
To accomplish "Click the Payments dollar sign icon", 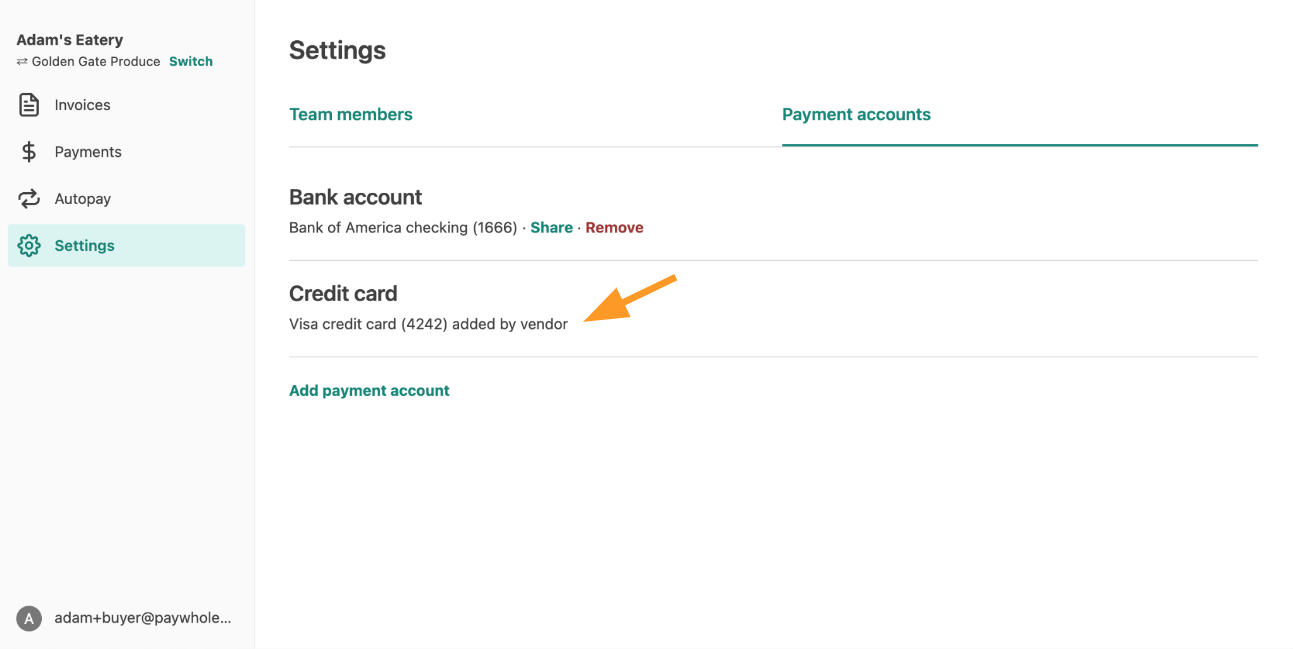I will [29, 152].
